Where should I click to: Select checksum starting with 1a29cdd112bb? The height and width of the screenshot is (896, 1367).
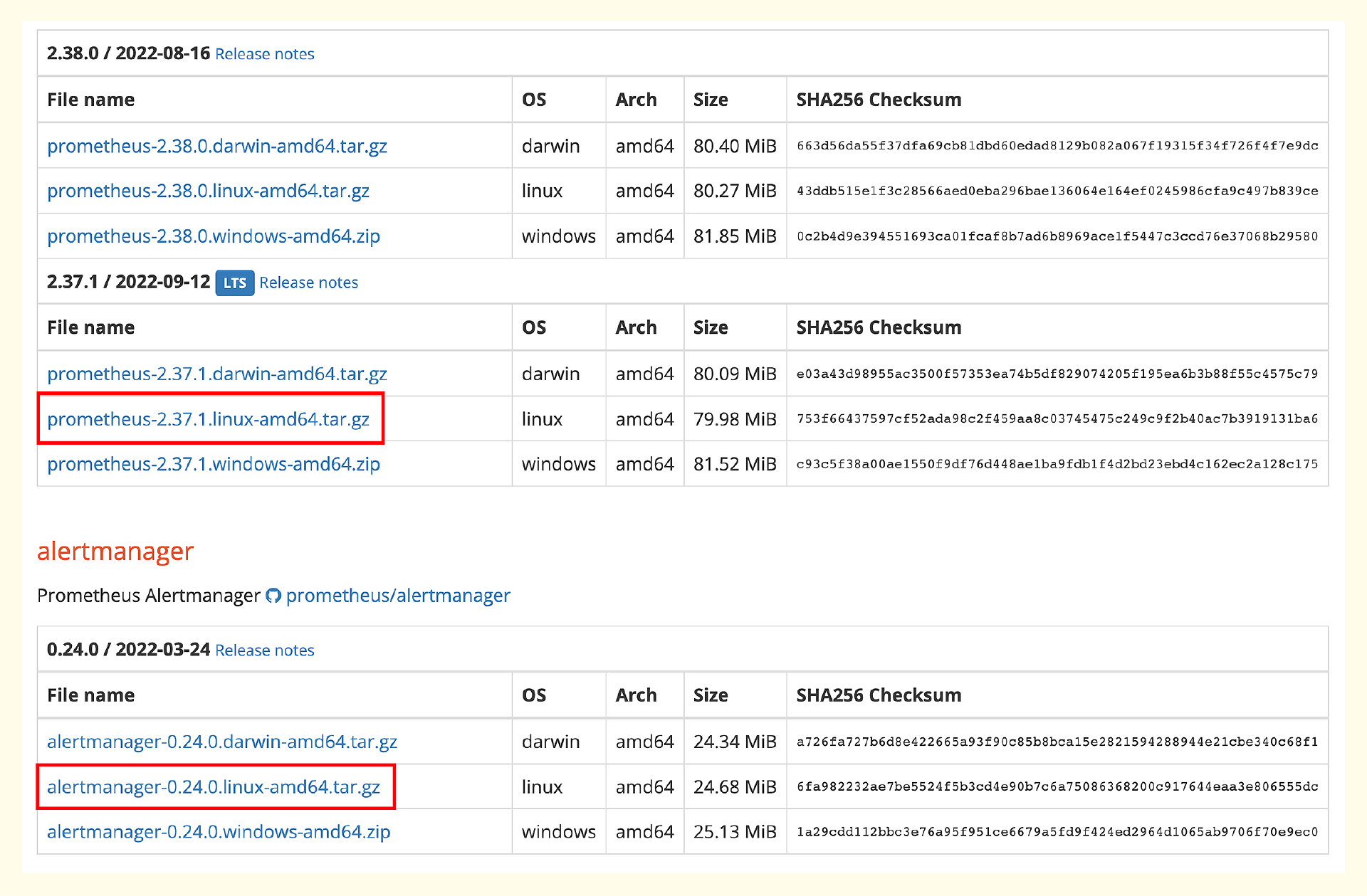(1057, 832)
